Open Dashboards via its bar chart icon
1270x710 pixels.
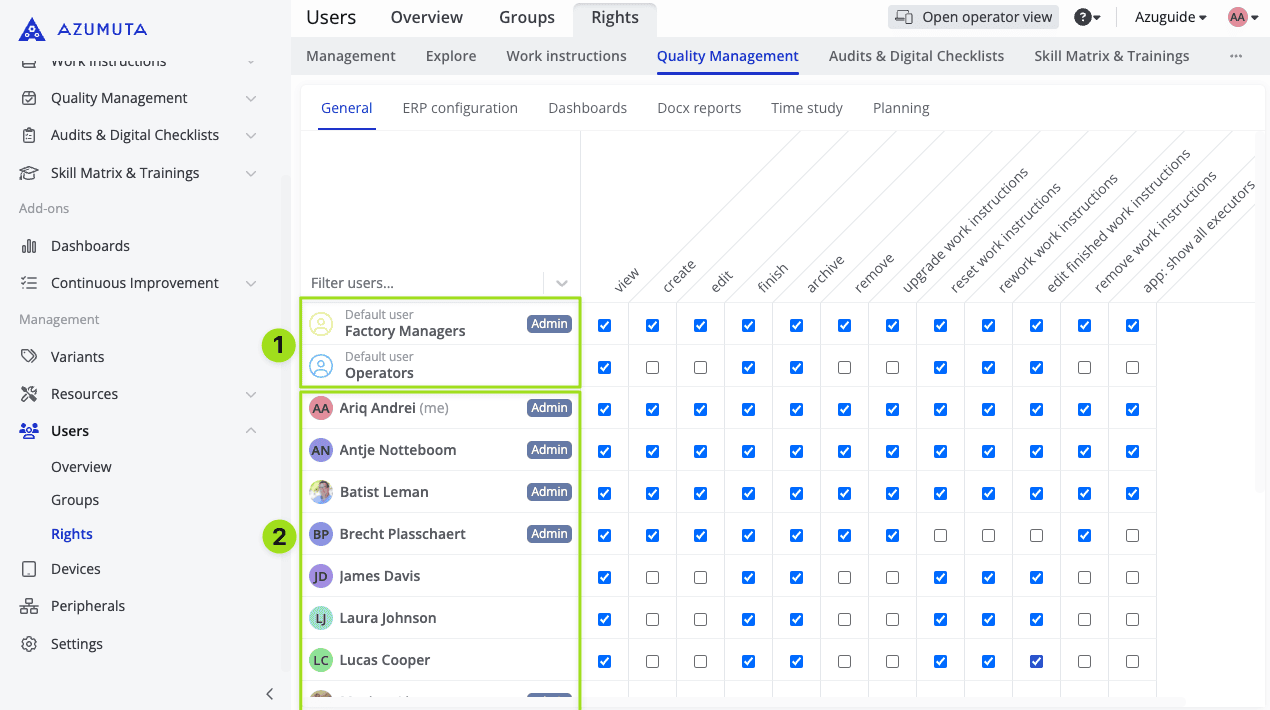pos(30,246)
